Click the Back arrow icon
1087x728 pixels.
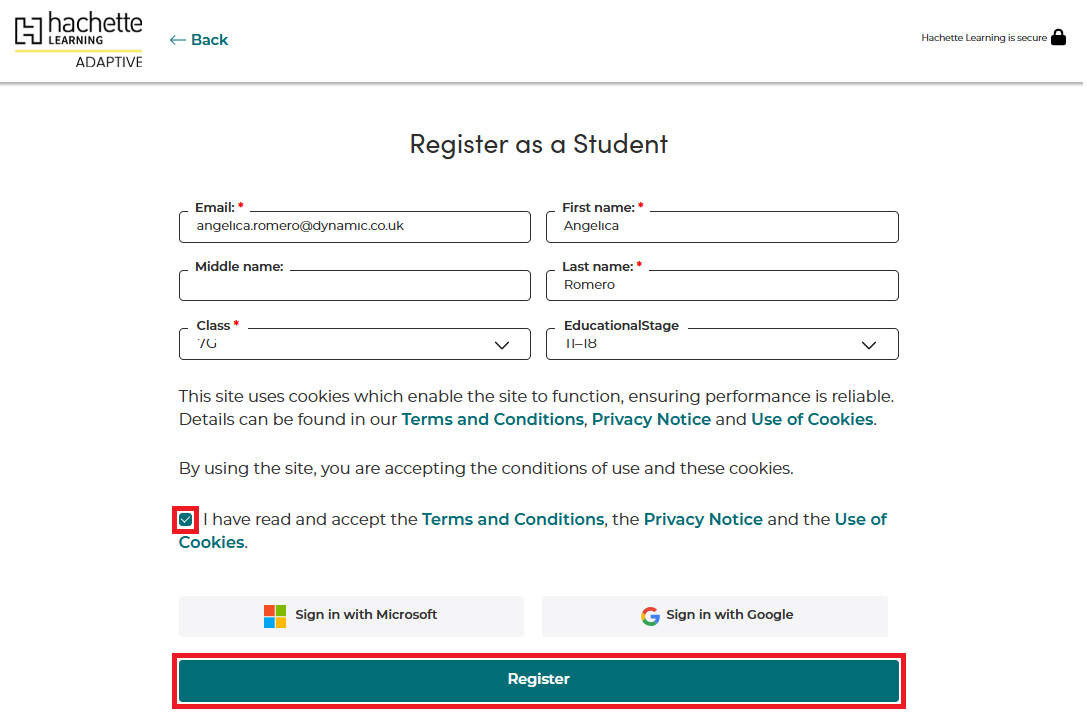click(178, 40)
